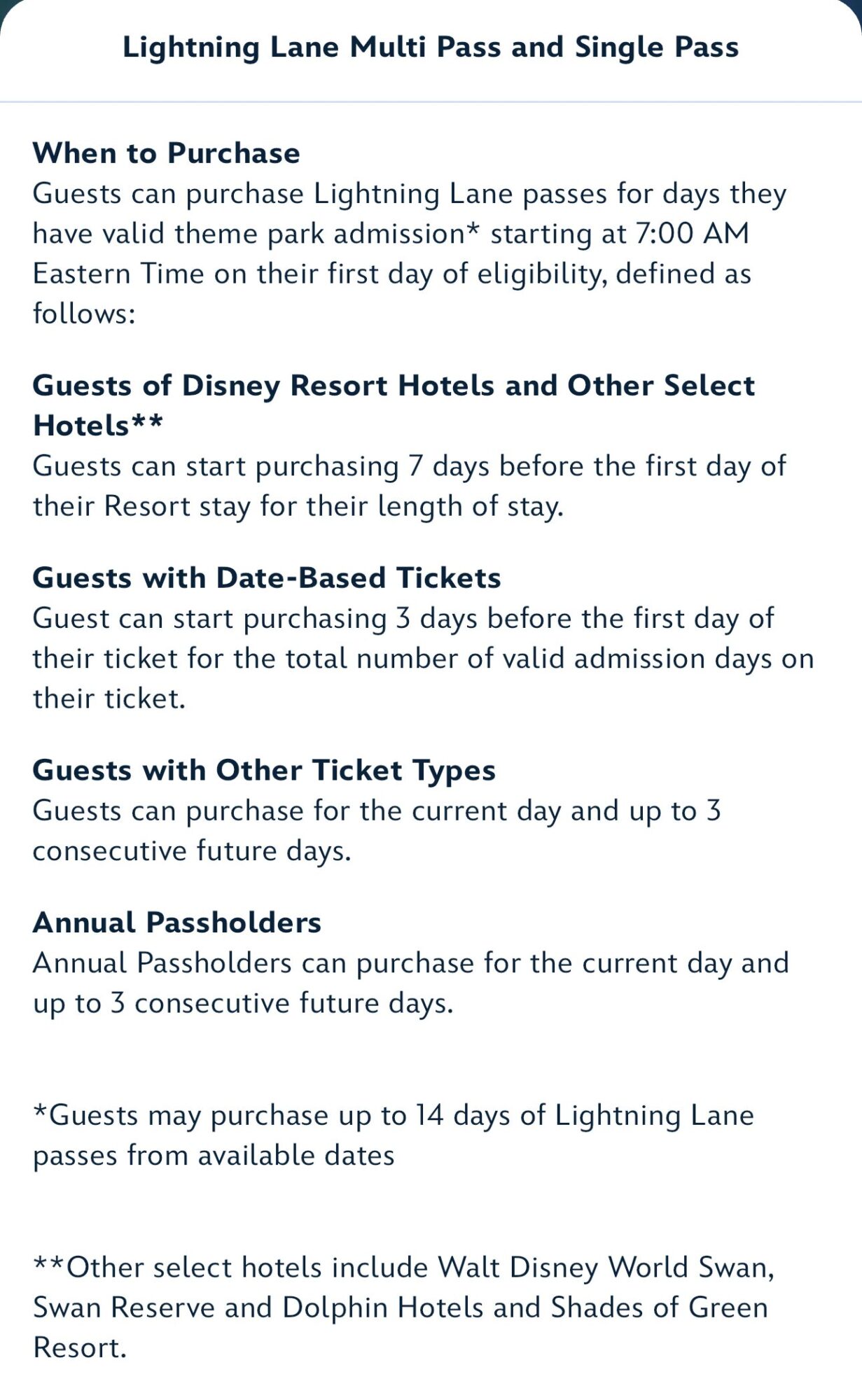Screen dimensions: 862x1400
Task: Click the double asterisk after Hotels heading
Action: click(x=147, y=423)
